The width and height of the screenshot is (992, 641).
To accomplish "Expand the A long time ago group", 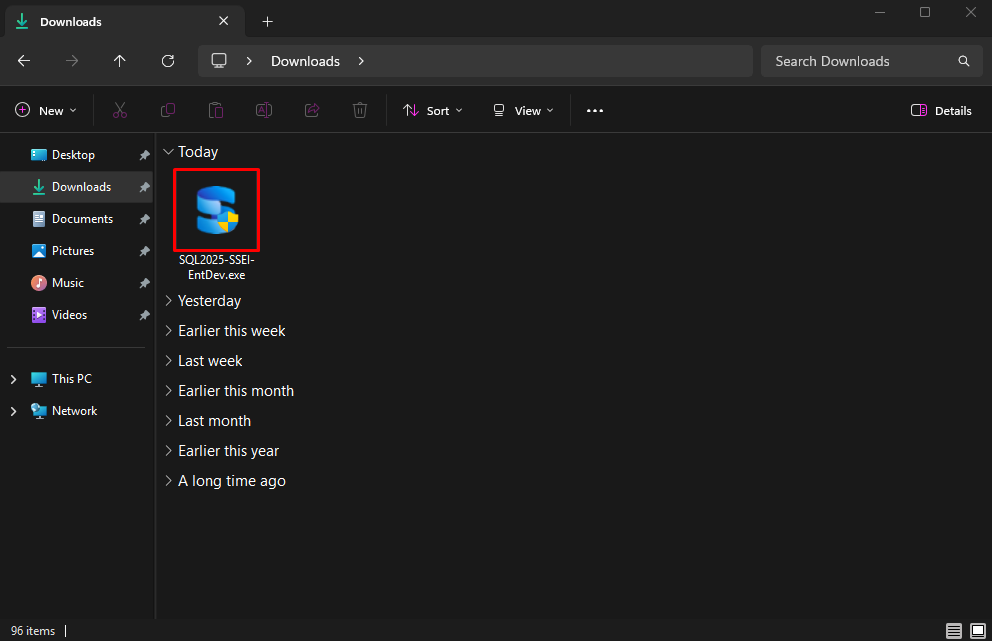I will click(168, 481).
